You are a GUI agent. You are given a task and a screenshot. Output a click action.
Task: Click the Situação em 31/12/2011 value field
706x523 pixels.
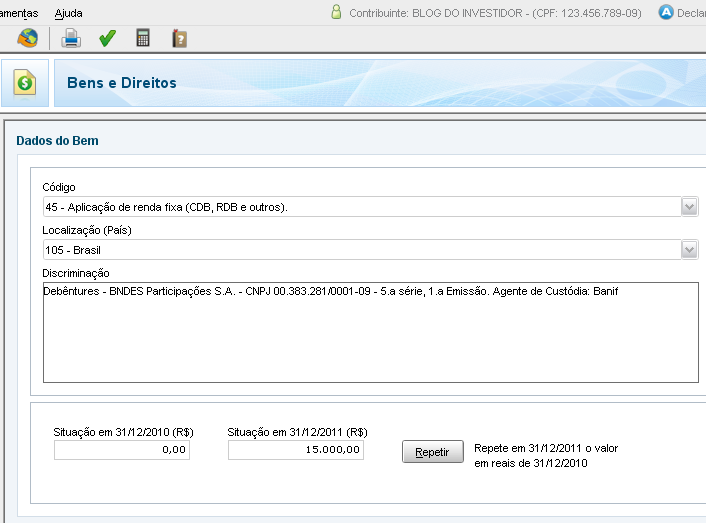point(296,450)
